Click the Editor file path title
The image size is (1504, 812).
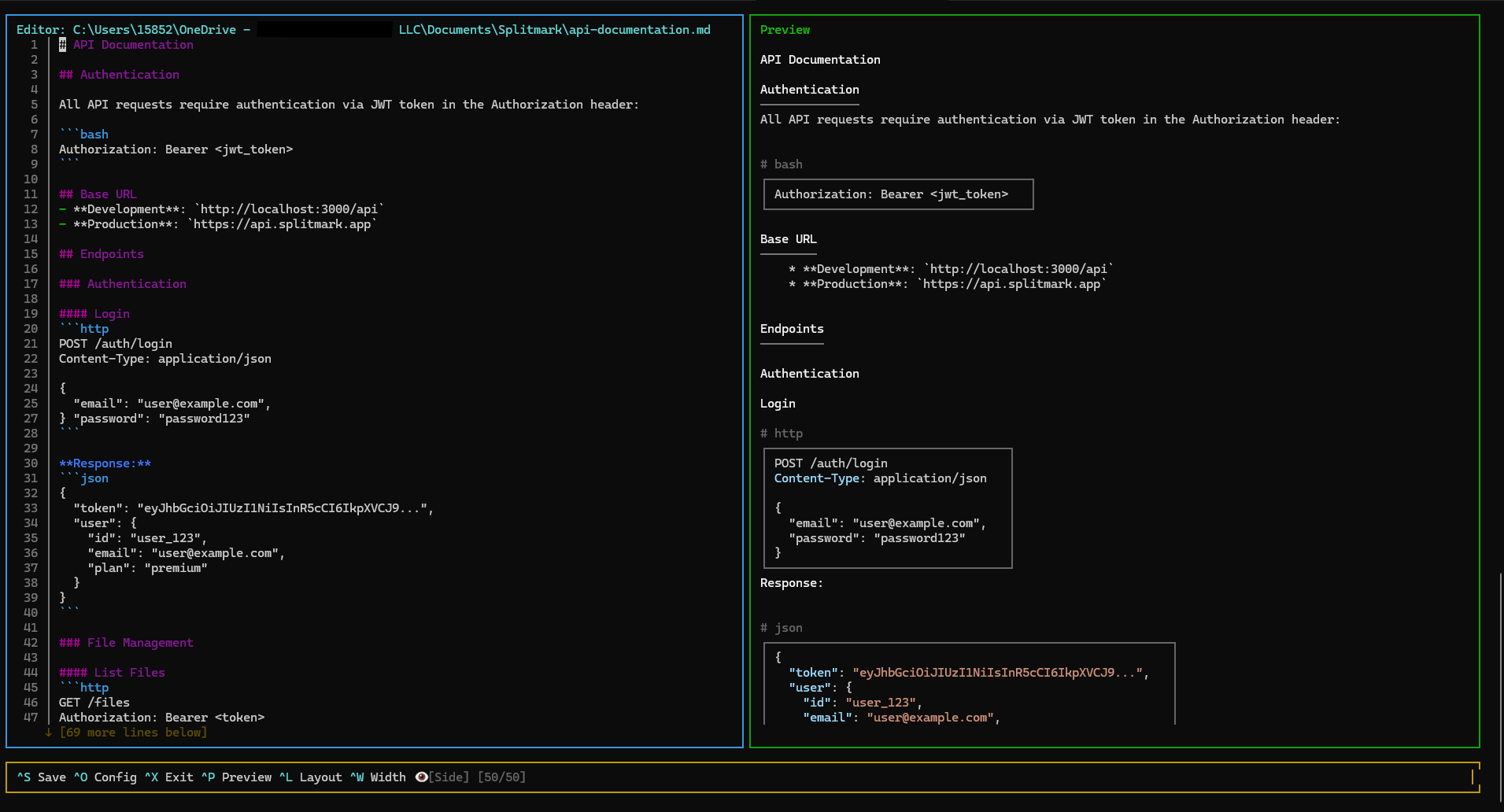pyautogui.click(x=363, y=30)
